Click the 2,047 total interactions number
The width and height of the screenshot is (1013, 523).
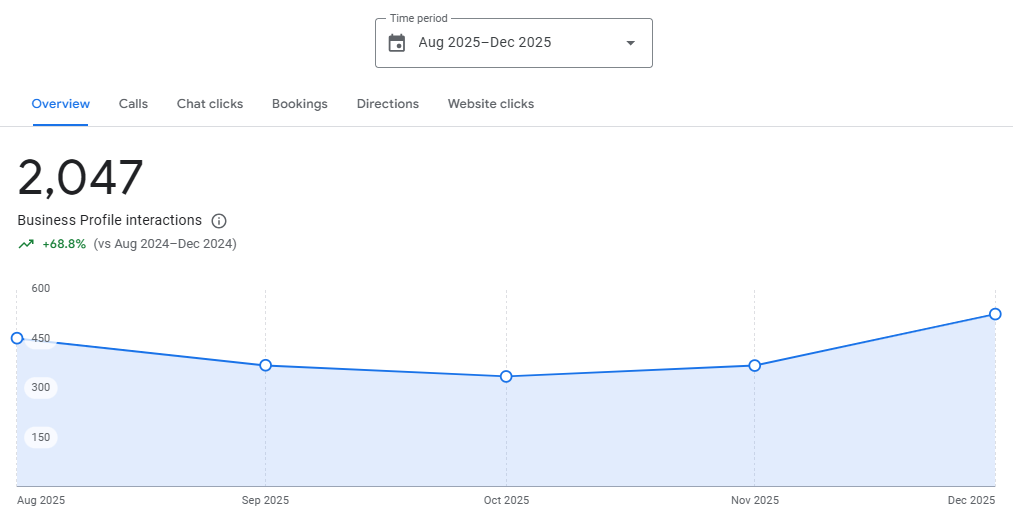tap(80, 178)
